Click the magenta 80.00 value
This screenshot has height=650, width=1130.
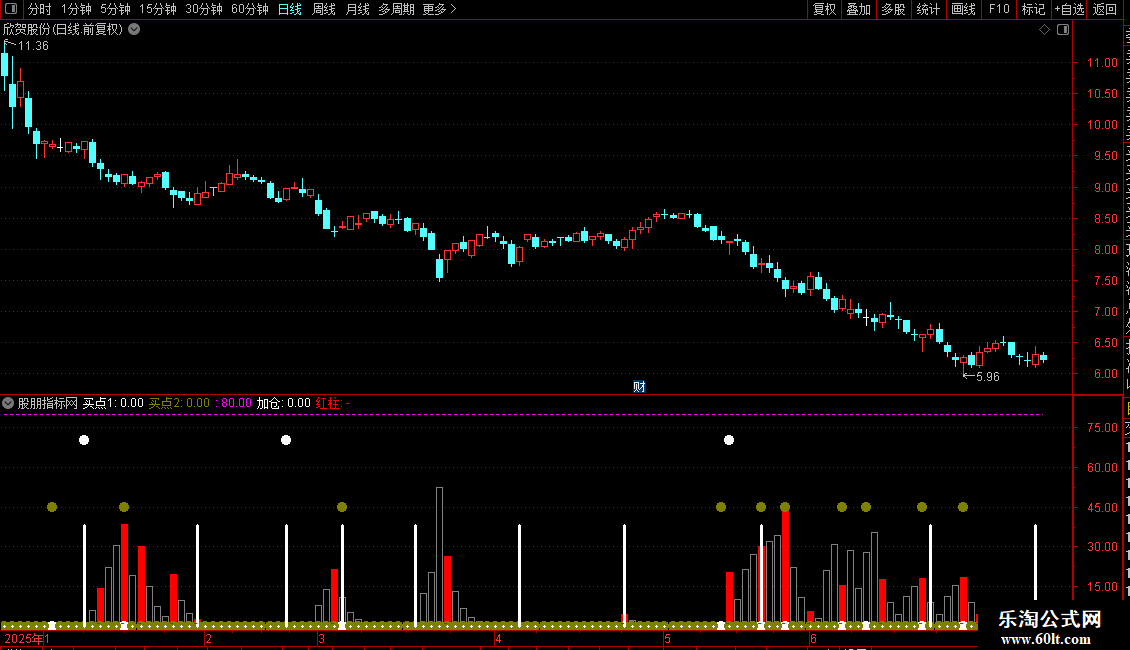236,404
